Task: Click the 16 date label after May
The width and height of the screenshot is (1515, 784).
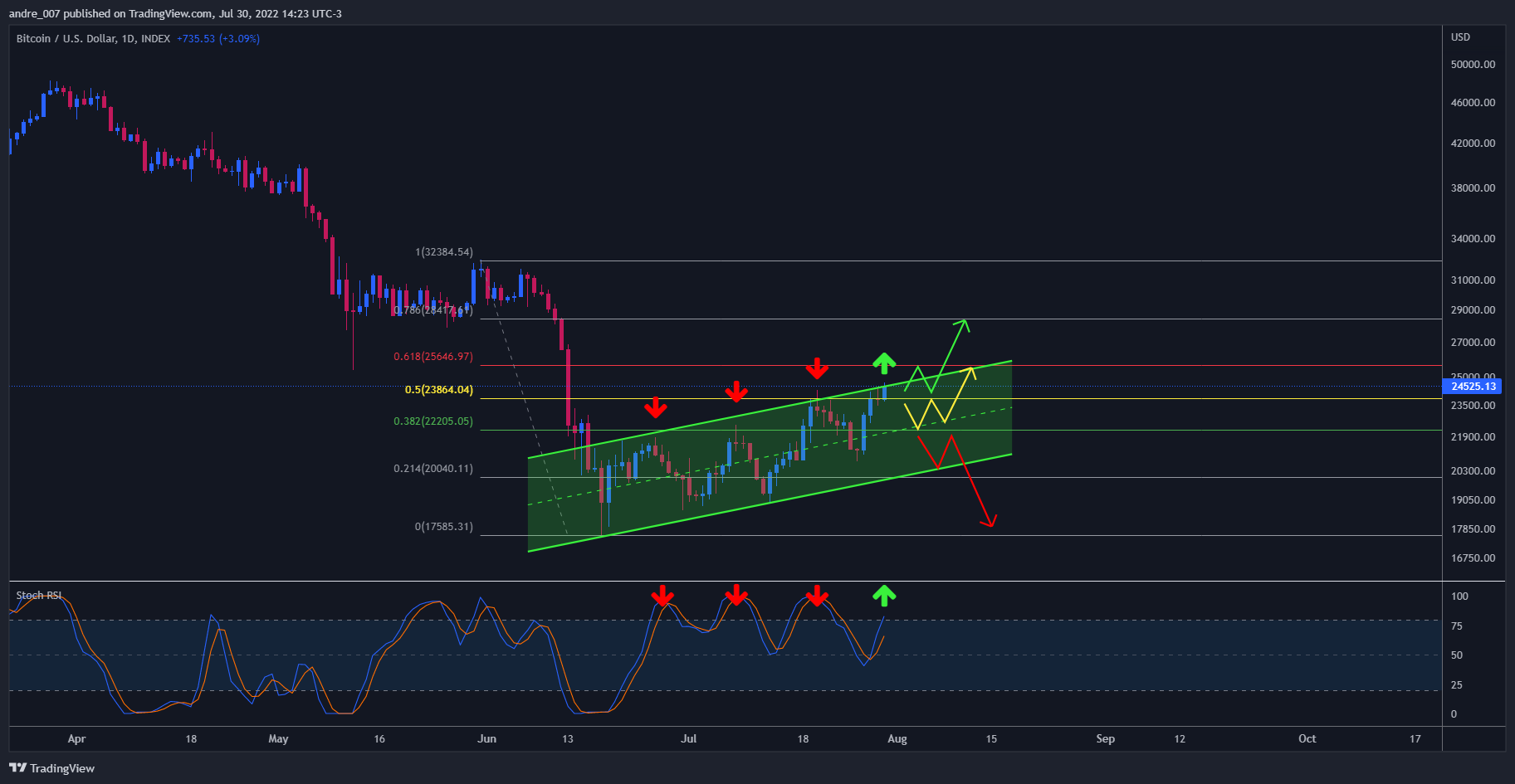Action: click(379, 739)
